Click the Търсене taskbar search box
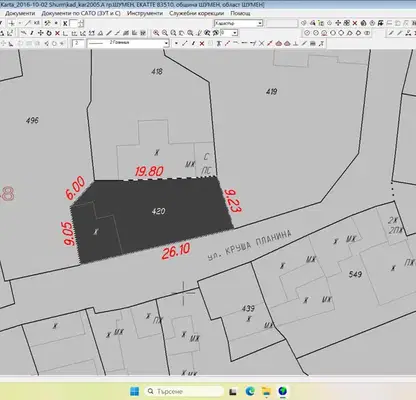This screenshot has height=400, width=416. click(x=184, y=391)
